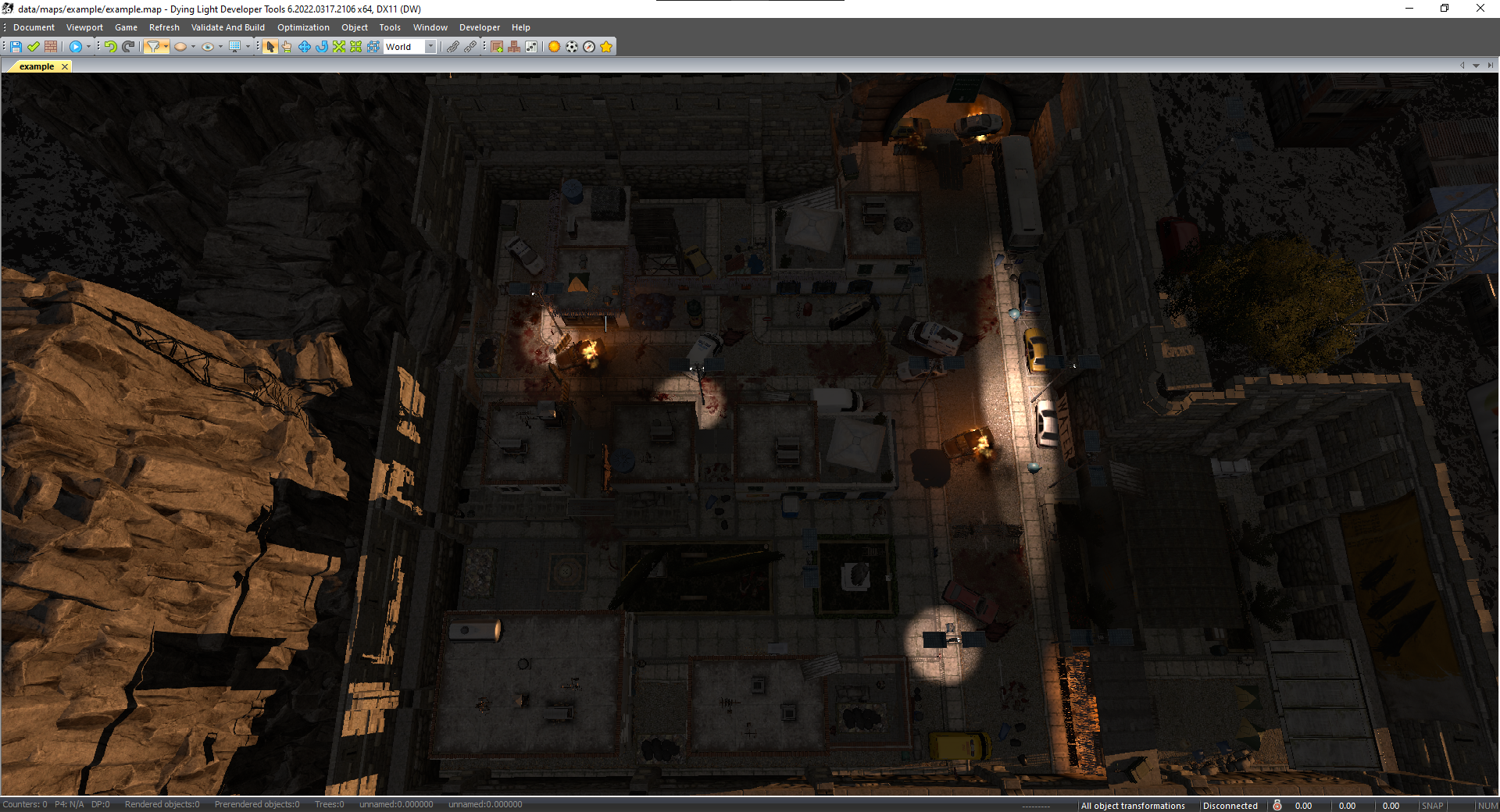
Task: Undo the last action with the green arrow
Action: coord(111,47)
